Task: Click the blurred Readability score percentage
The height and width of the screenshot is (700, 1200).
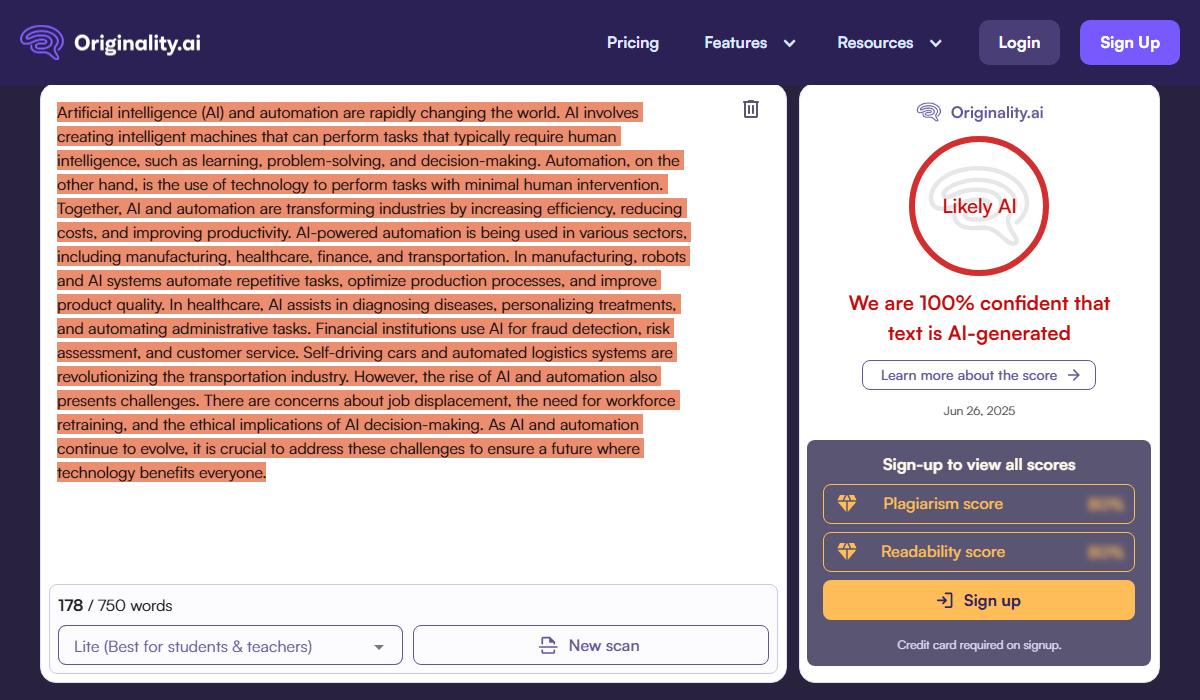Action: click(1105, 552)
